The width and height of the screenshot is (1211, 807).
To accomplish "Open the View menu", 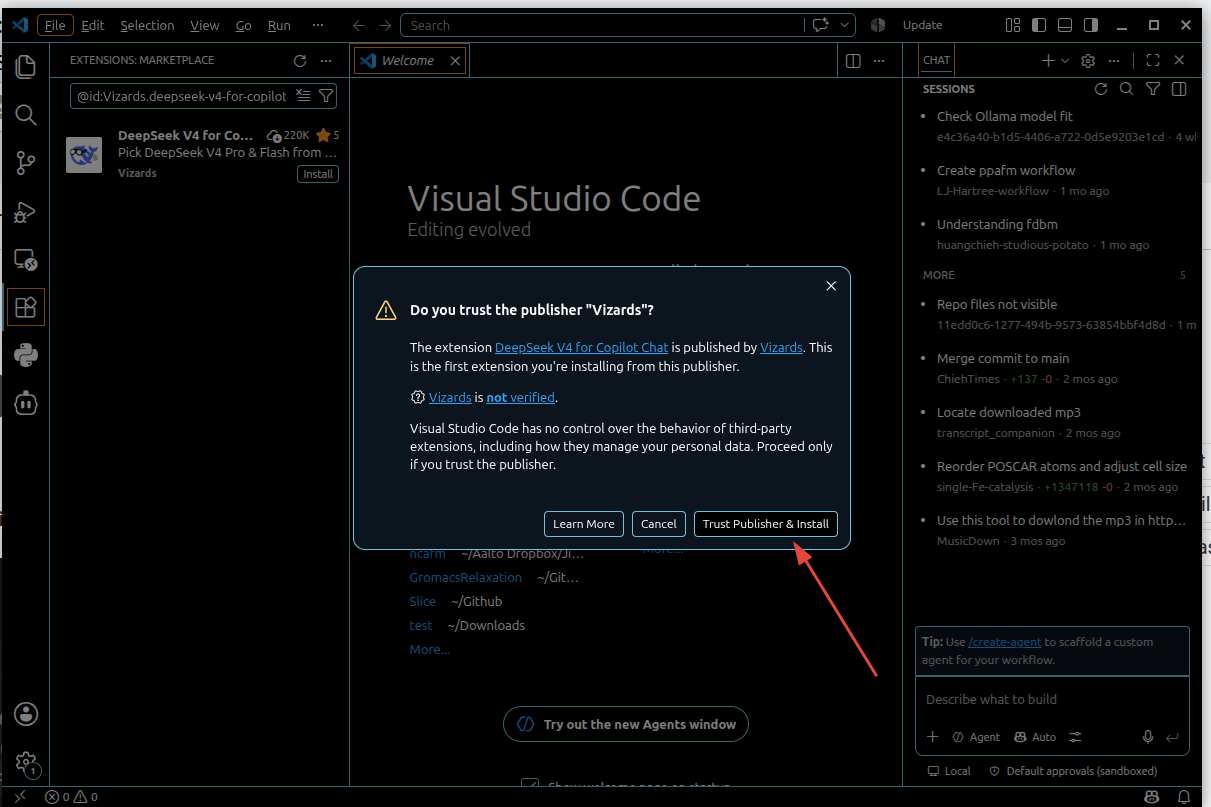I will (x=204, y=25).
